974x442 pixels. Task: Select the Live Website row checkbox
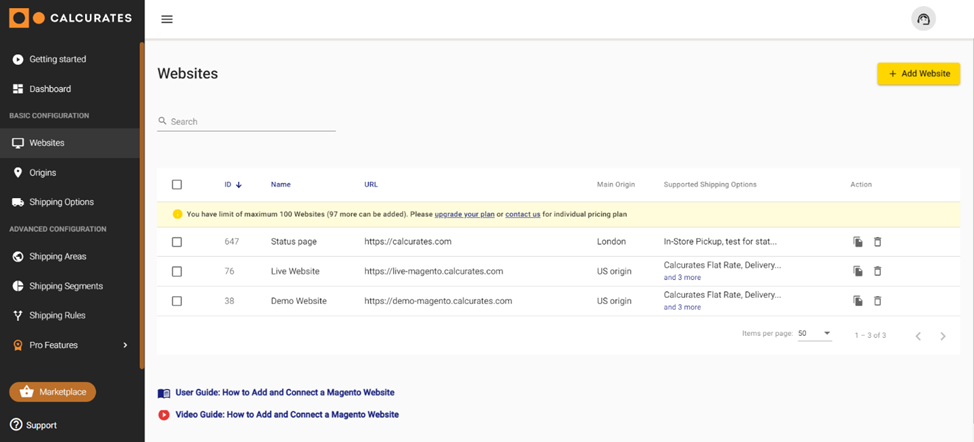[177, 271]
